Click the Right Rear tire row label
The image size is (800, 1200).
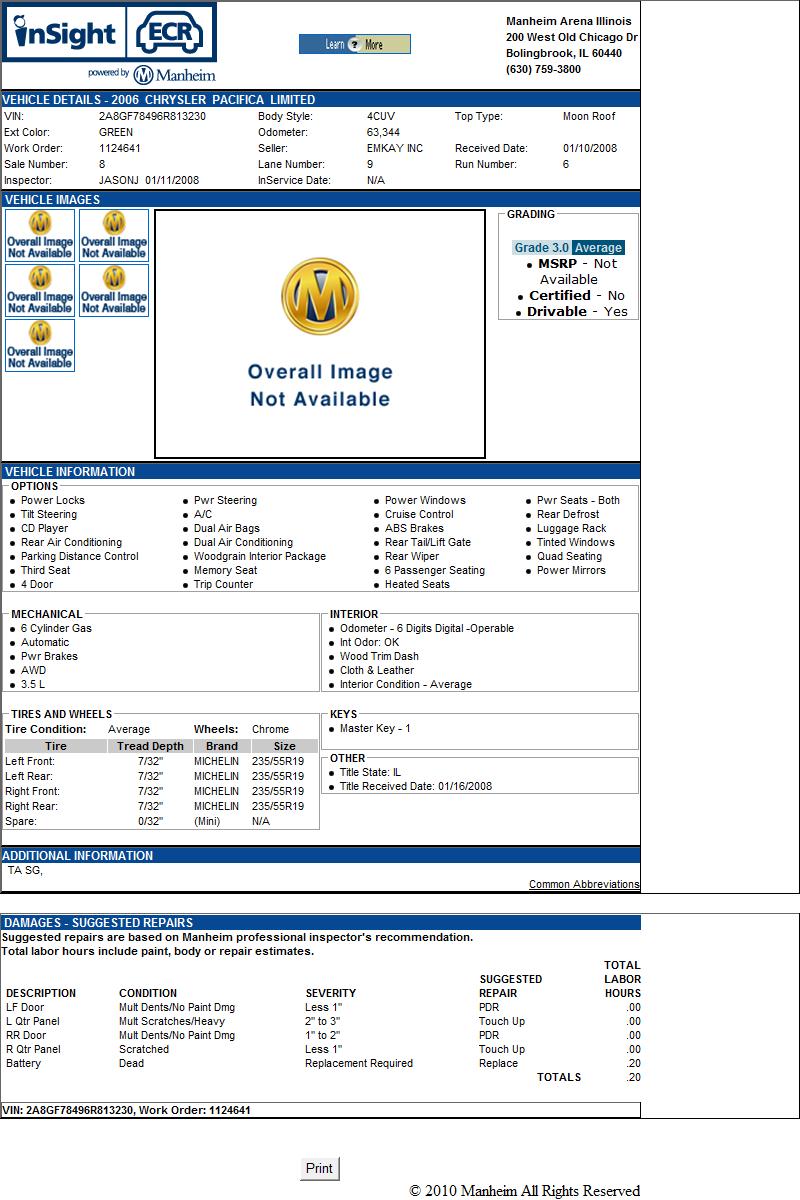pyautogui.click(x=31, y=806)
